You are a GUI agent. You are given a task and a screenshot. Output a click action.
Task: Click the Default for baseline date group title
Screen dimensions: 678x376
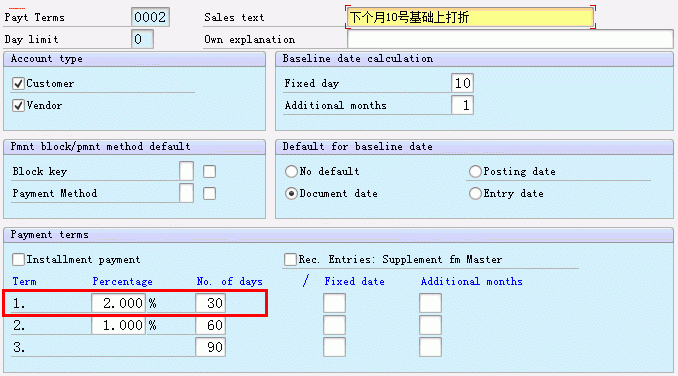pos(358,147)
